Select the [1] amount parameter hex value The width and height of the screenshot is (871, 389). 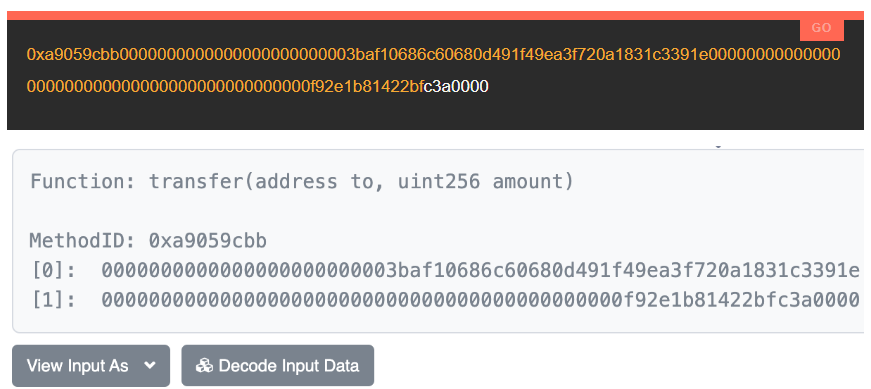480,301
